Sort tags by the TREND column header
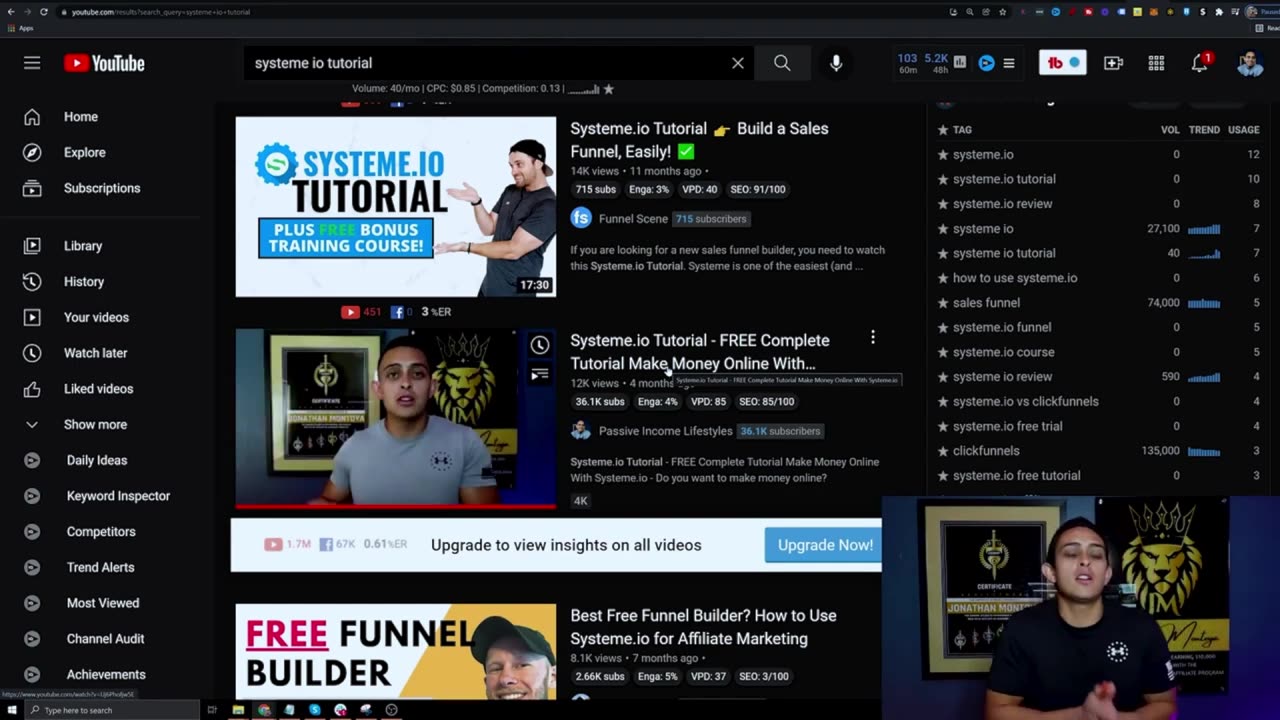1280x720 pixels. [1204, 130]
